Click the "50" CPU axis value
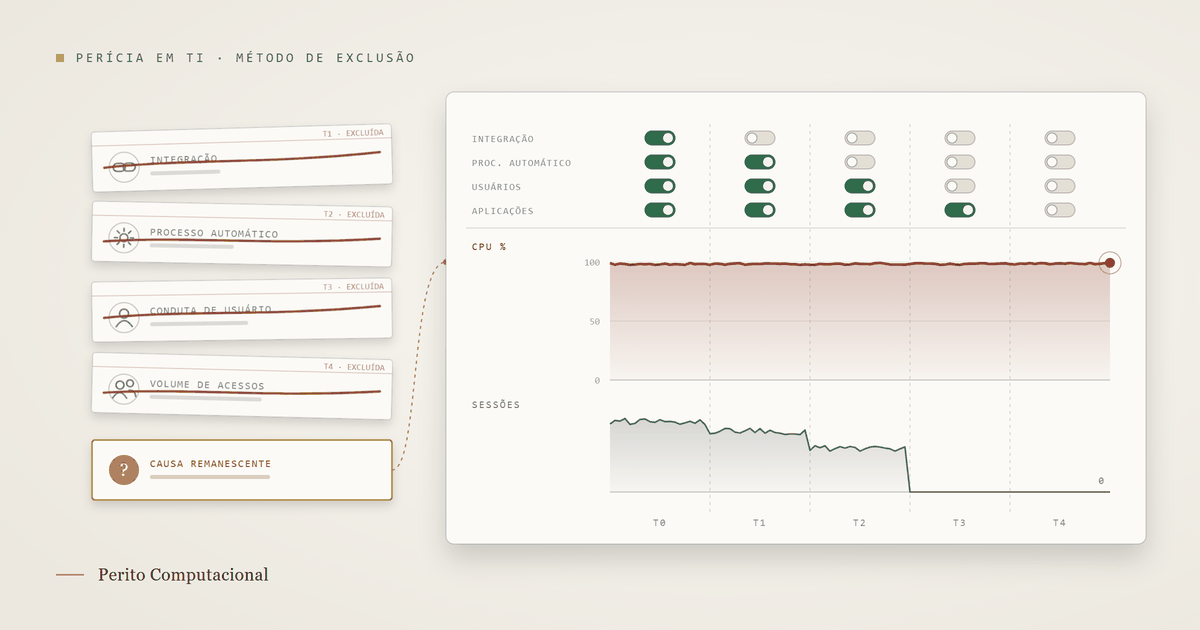The image size is (1200, 630). coord(594,322)
